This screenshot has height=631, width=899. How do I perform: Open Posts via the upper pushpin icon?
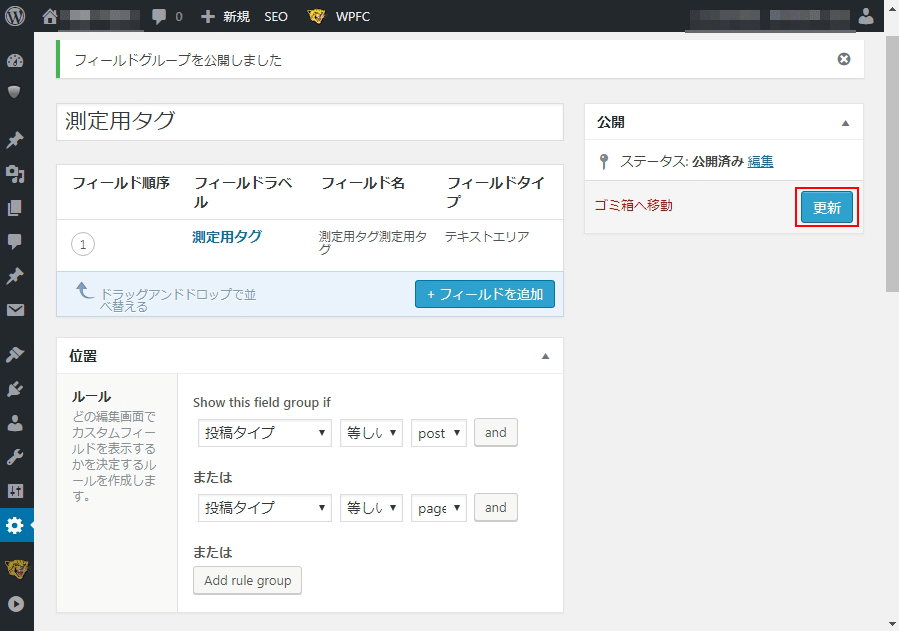pyautogui.click(x=15, y=140)
